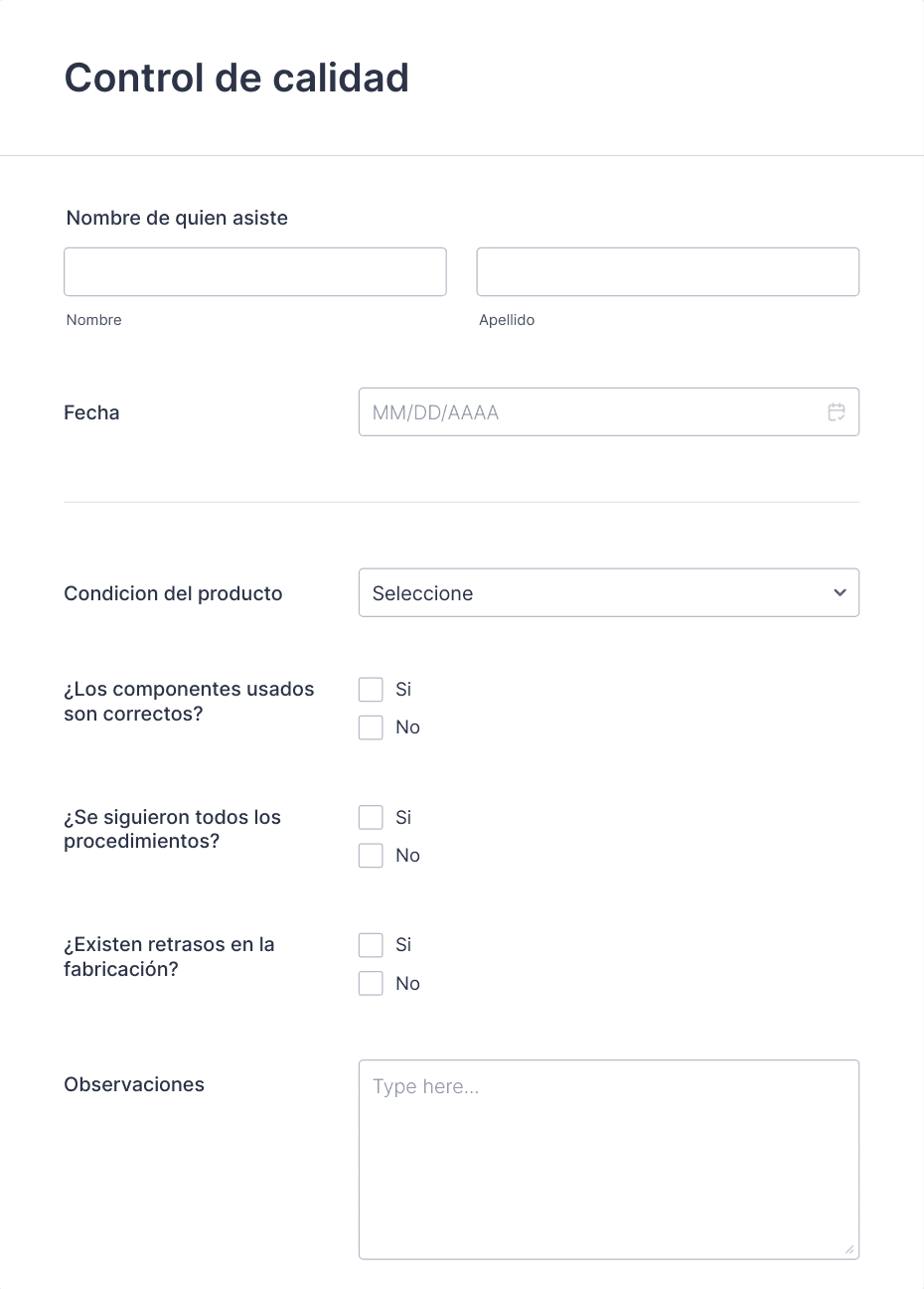This screenshot has width=924, height=1289.
Task: Check Si for retrasos en la fabricación
Action: 371,944
